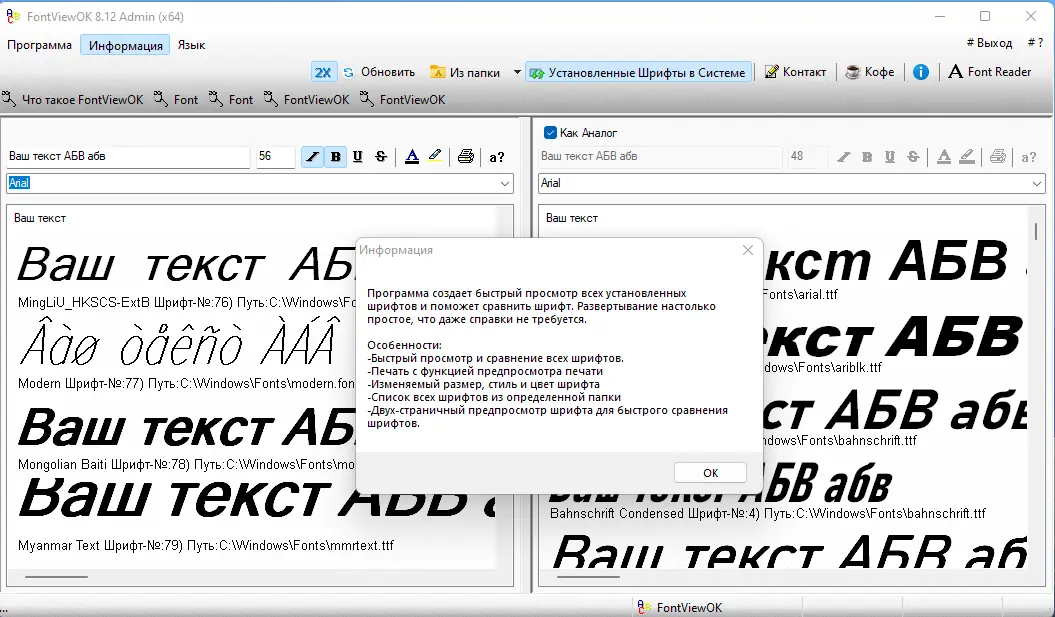The height and width of the screenshot is (617, 1055).
Task: Click disabled strikethrough icon in right pane
Action: point(913,157)
